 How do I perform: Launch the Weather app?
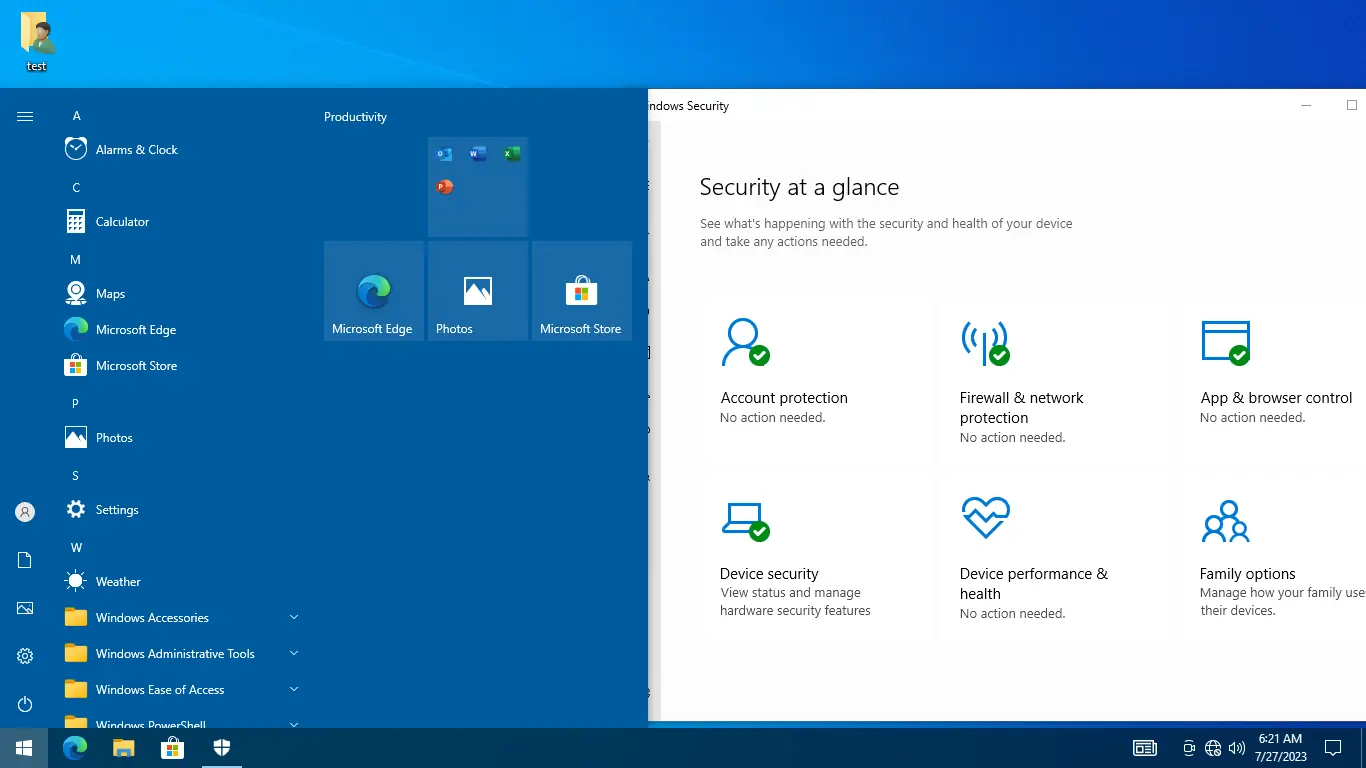coord(118,581)
